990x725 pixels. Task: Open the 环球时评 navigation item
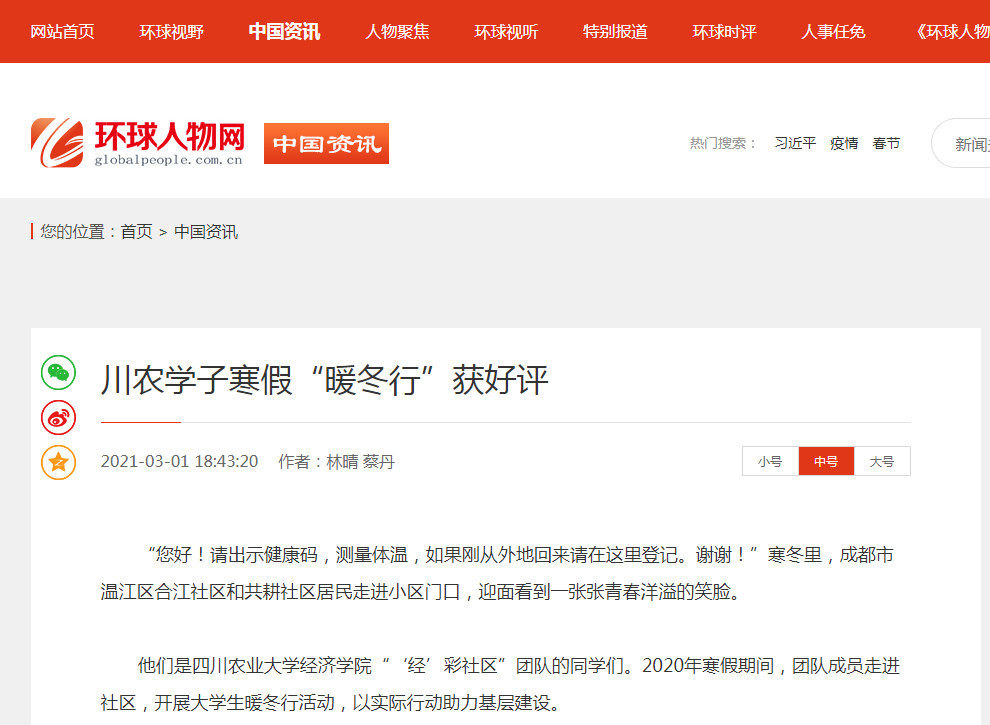[724, 32]
